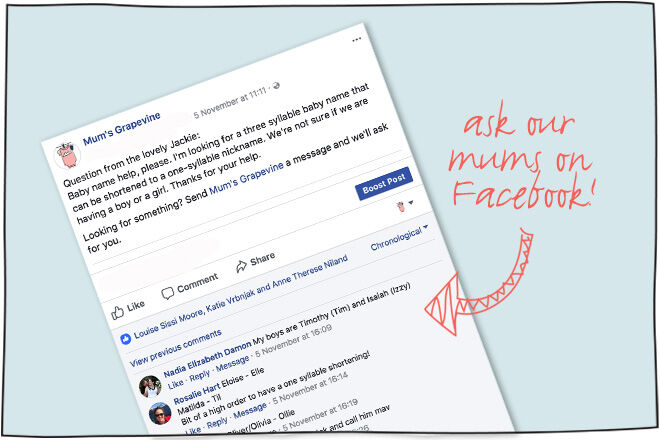Click the Share arrow icon

pos(241,266)
